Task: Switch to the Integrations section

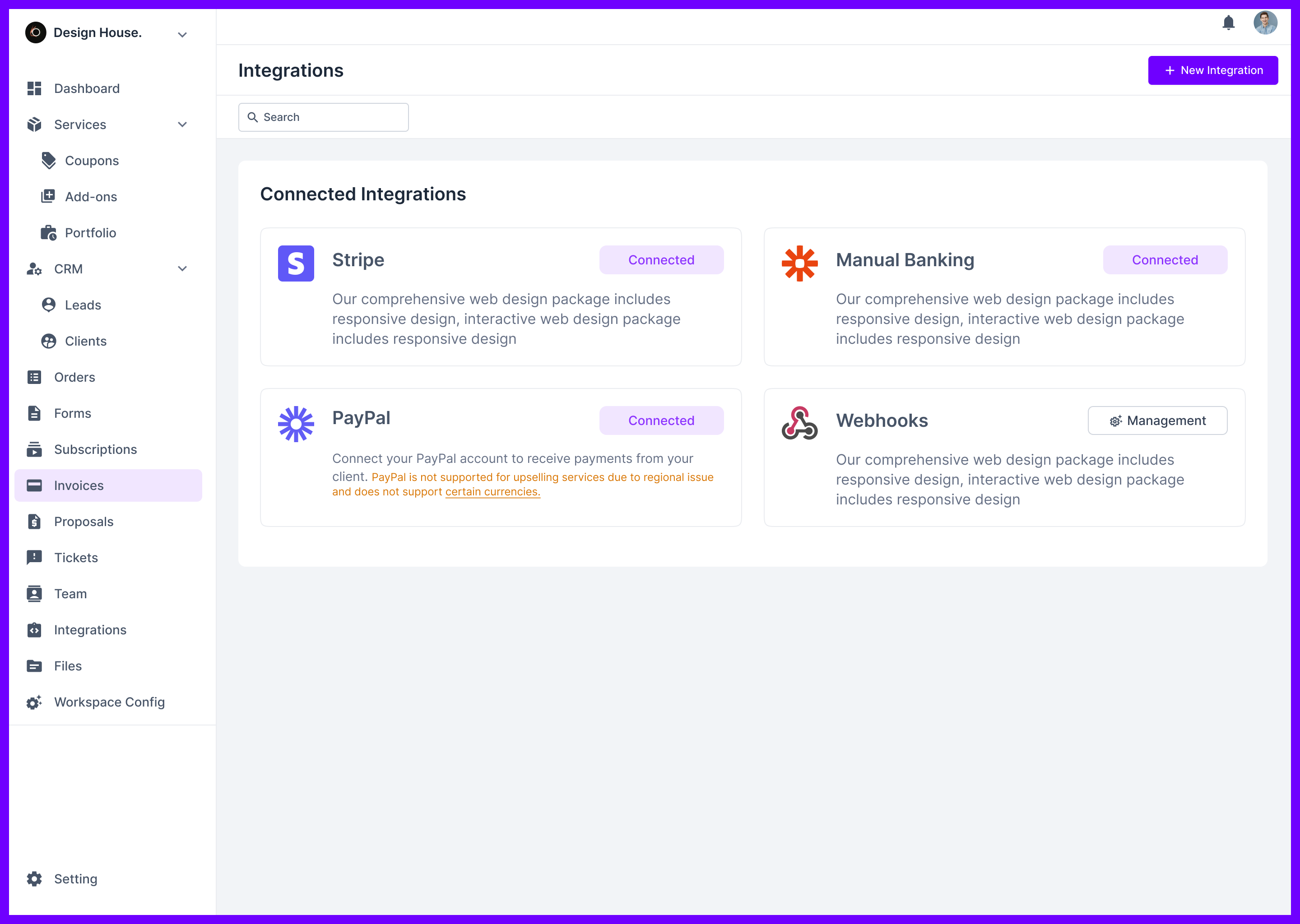Action: (x=90, y=630)
